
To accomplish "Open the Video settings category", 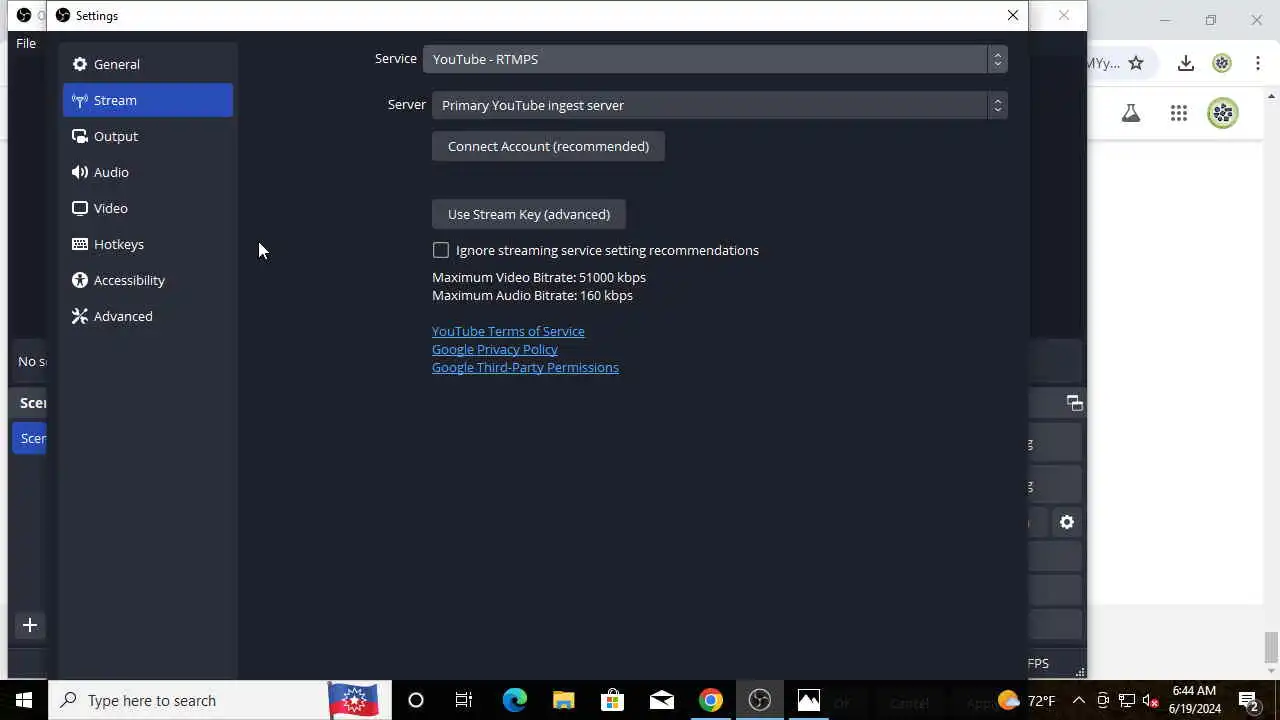I will (x=147, y=208).
